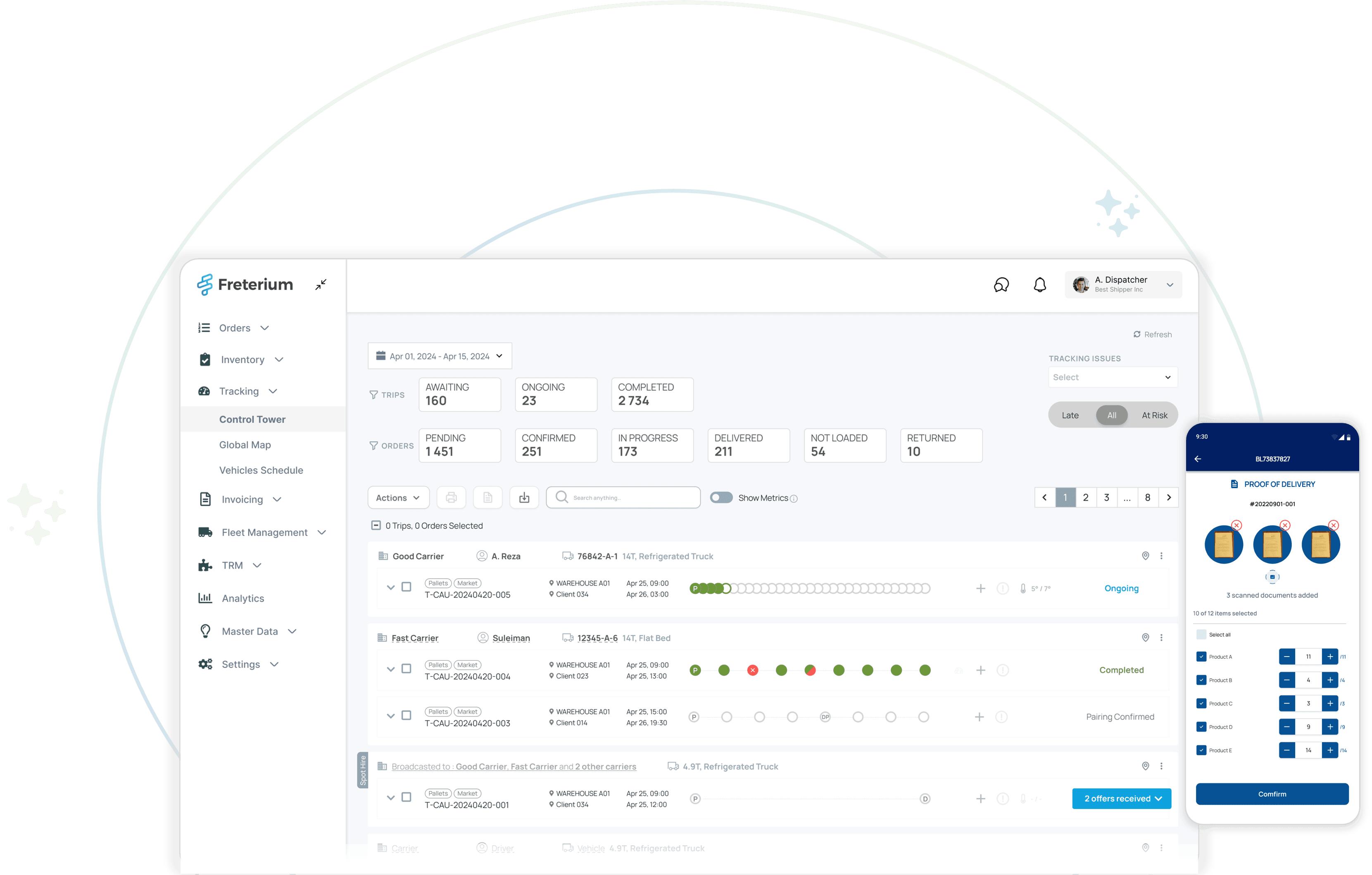This screenshot has width=1372, height=875.
Task: Open the support chat headset icon
Action: (1001, 284)
